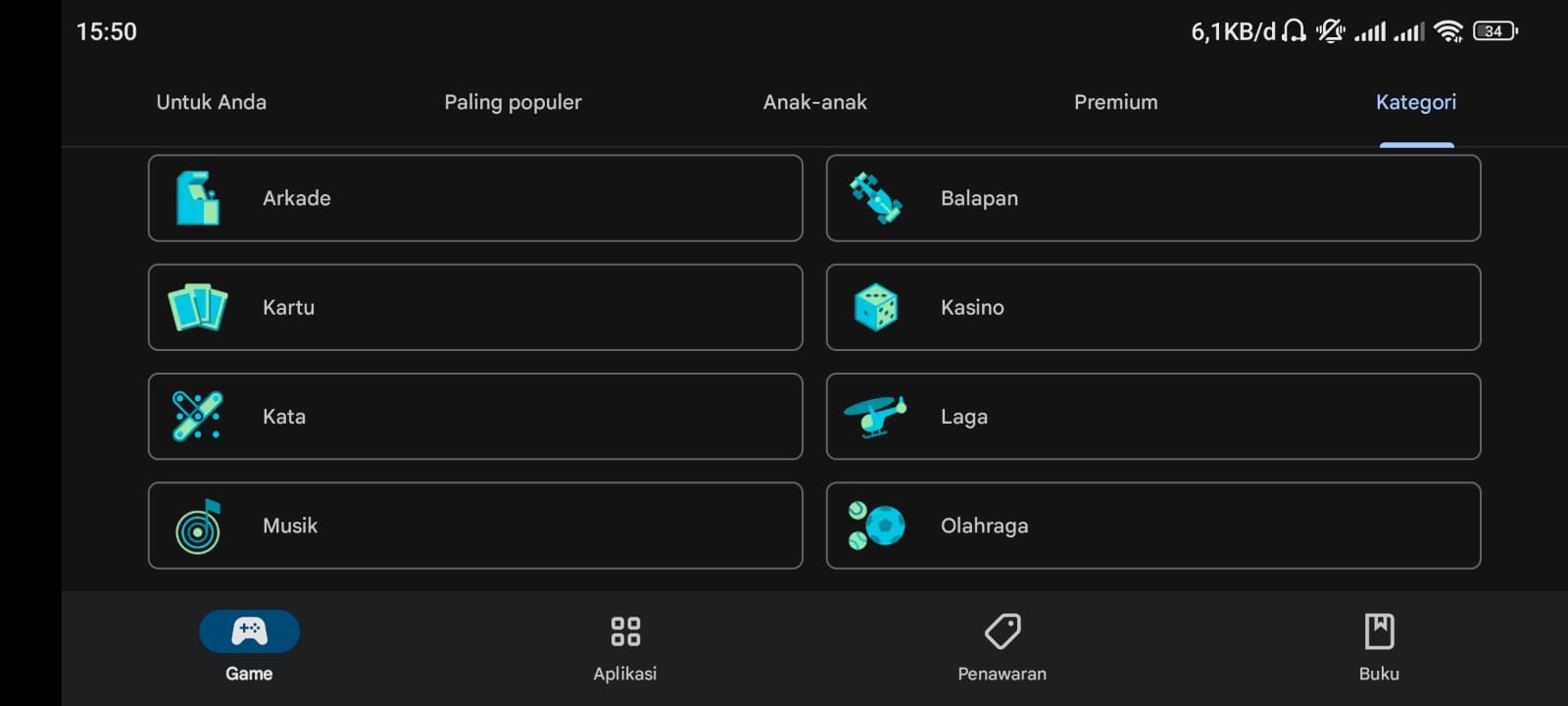Click the Kata word puzzle icon
Screen dimensions: 1568x706
click(196, 416)
